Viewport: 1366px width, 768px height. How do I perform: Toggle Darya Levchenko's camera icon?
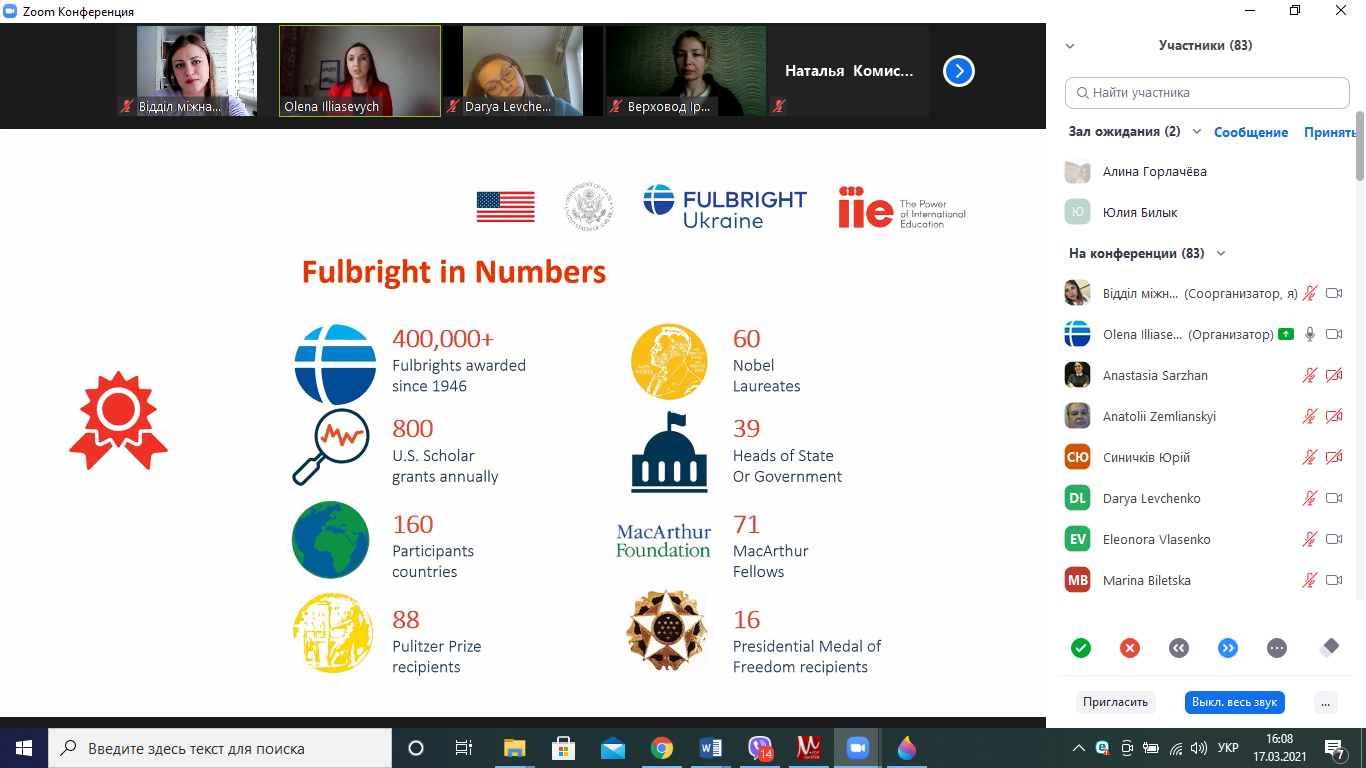(x=1333, y=498)
